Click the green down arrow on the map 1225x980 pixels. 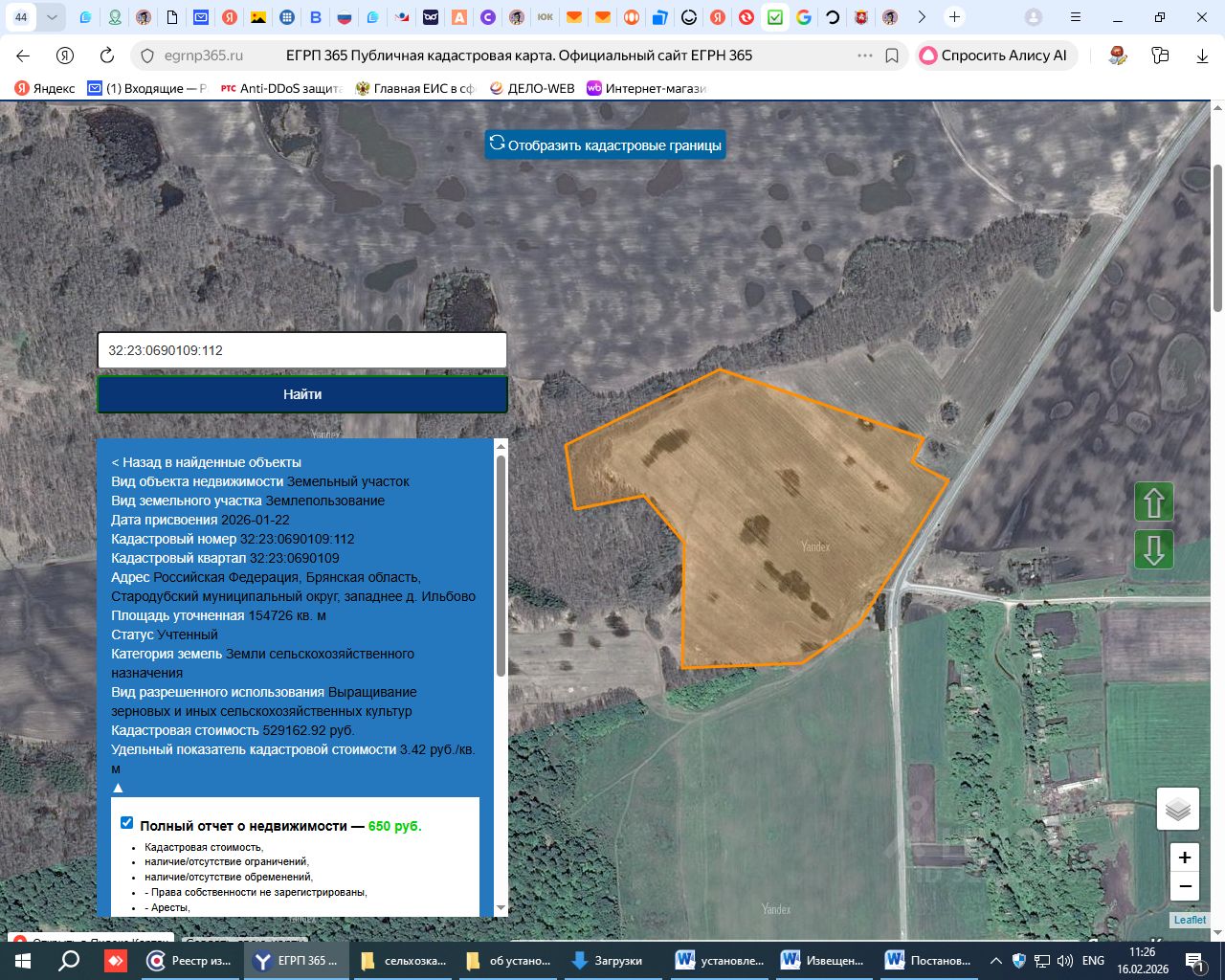(x=1154, y=549)
